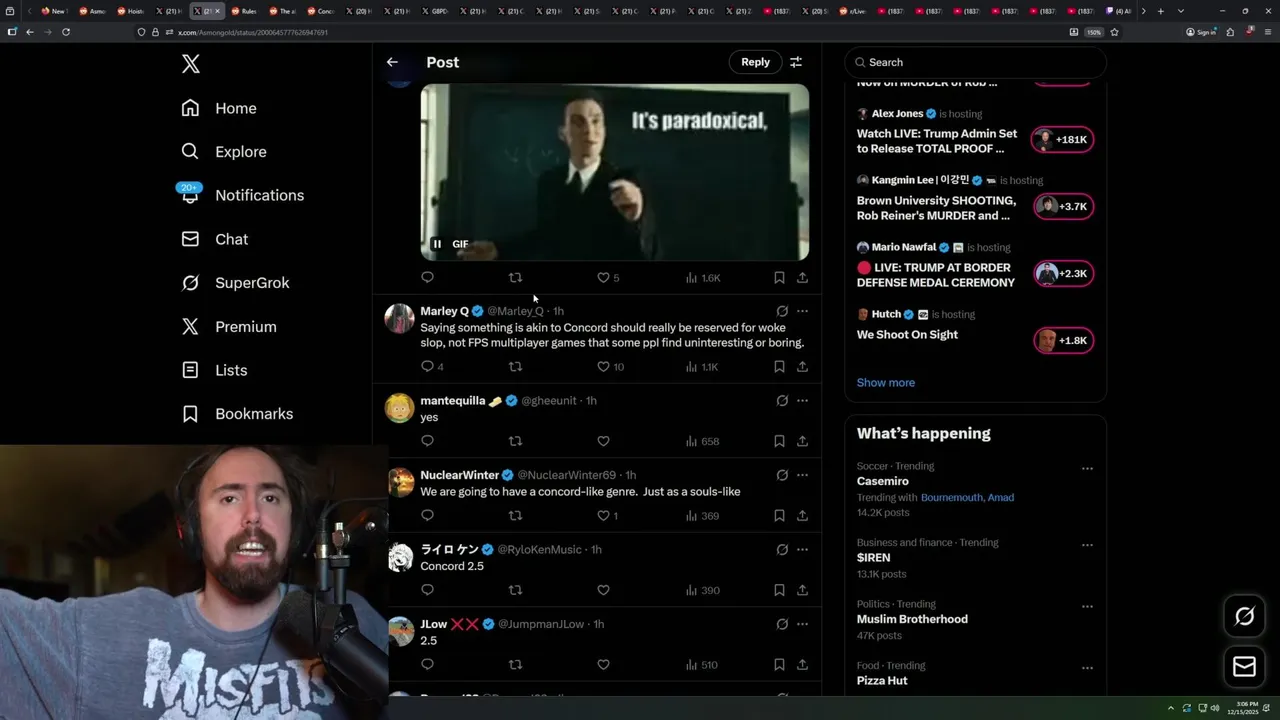Image resolution: width=1280 pixels, height=720 pixels.
Task: Click the @gheeunit handle
Action: click(x=549, y=400)
